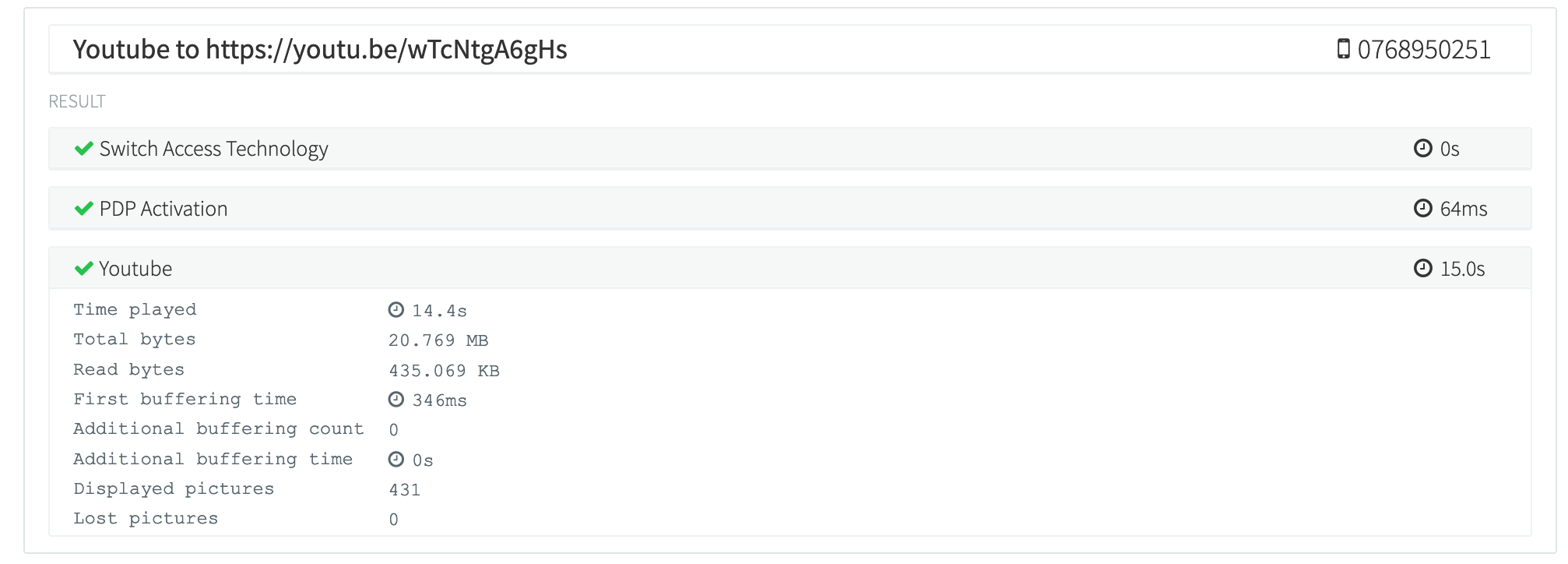Click the Total bytes value 20.769 MB
Viewport: 1568px width, 564px height.
438,340
